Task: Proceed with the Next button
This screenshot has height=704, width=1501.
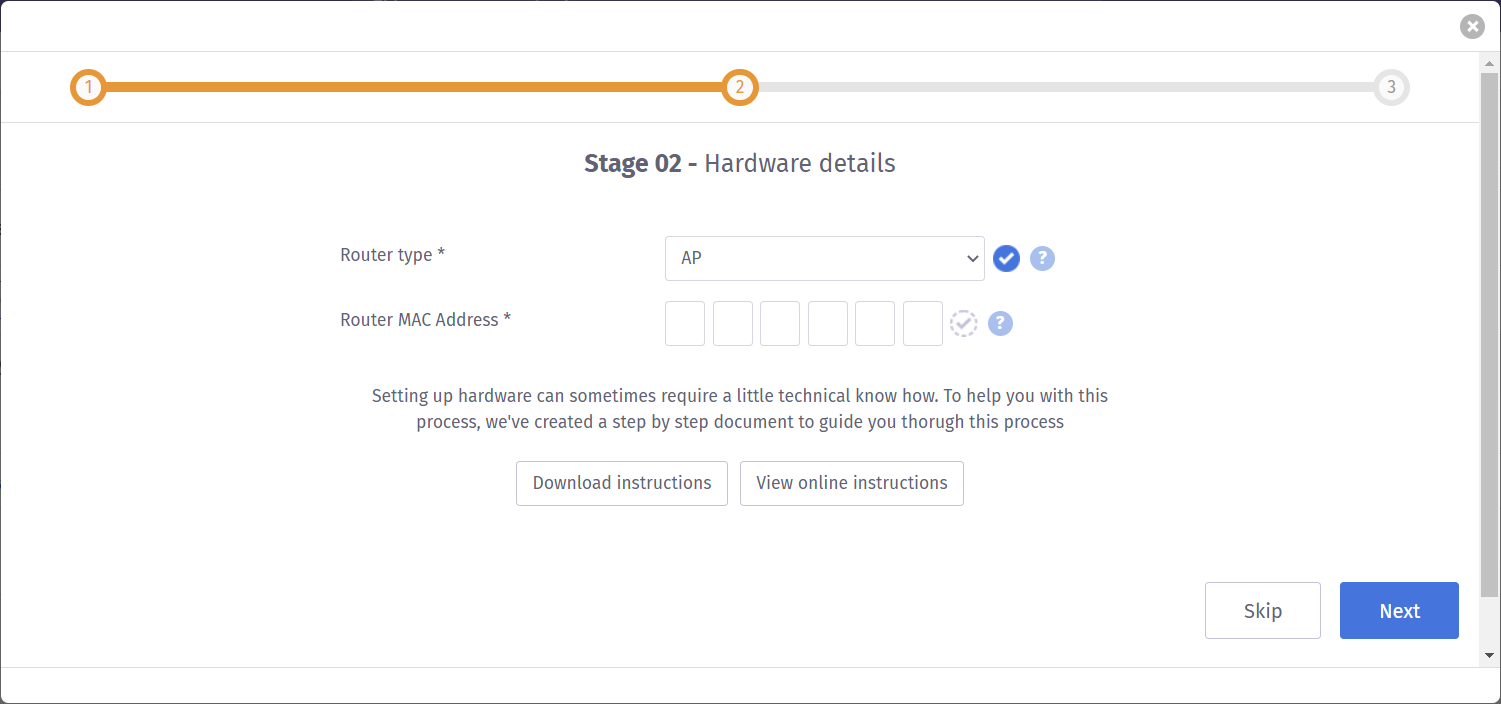Action: 1399,611
